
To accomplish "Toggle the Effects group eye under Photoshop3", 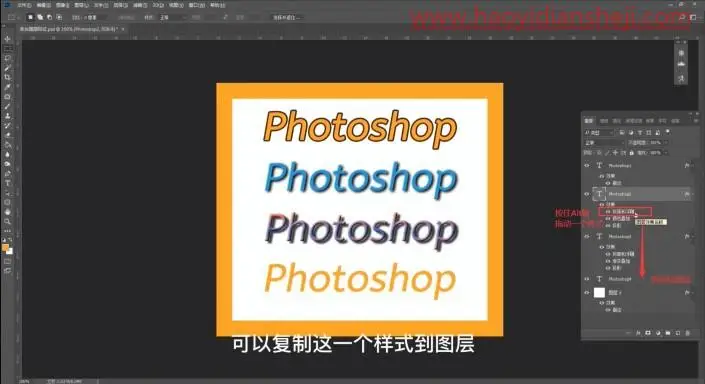I will tap(602, 247).
